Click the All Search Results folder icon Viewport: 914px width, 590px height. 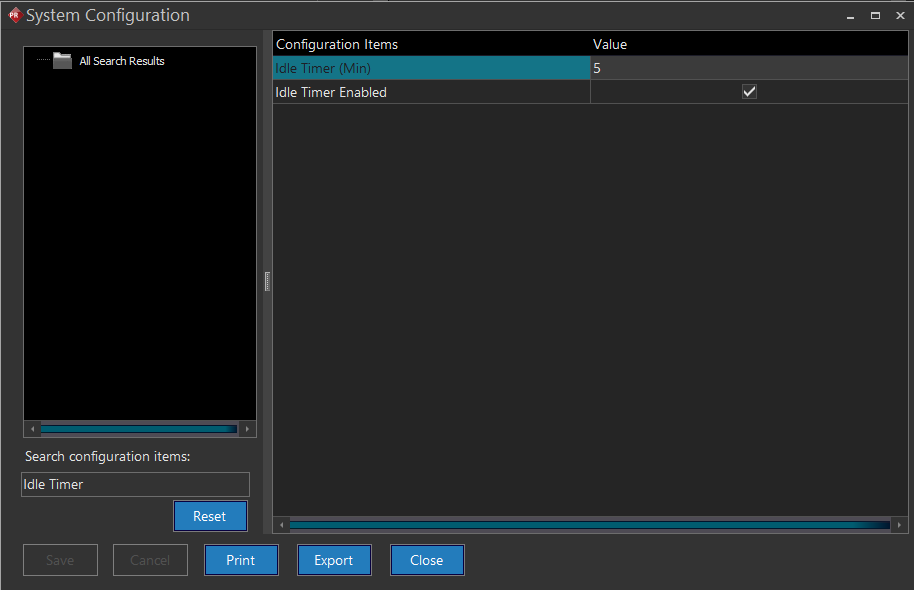(62, 61)
